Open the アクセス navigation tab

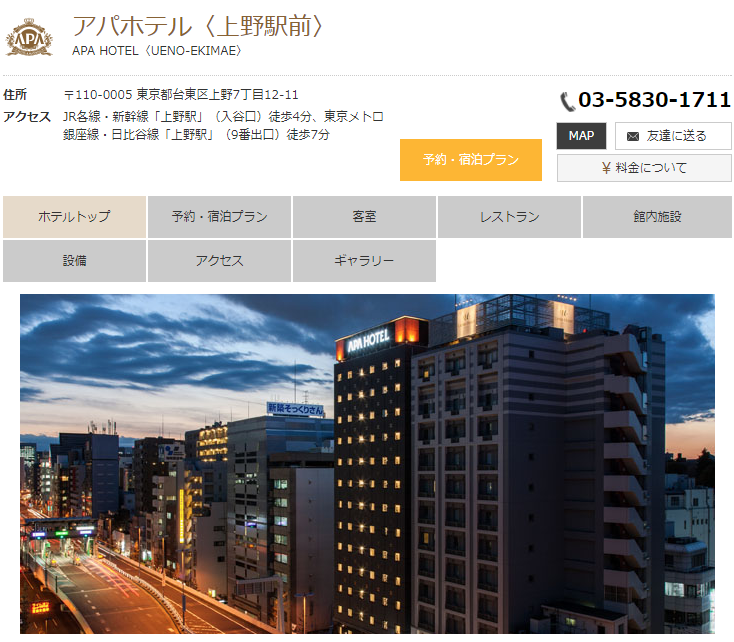point(220,261)
